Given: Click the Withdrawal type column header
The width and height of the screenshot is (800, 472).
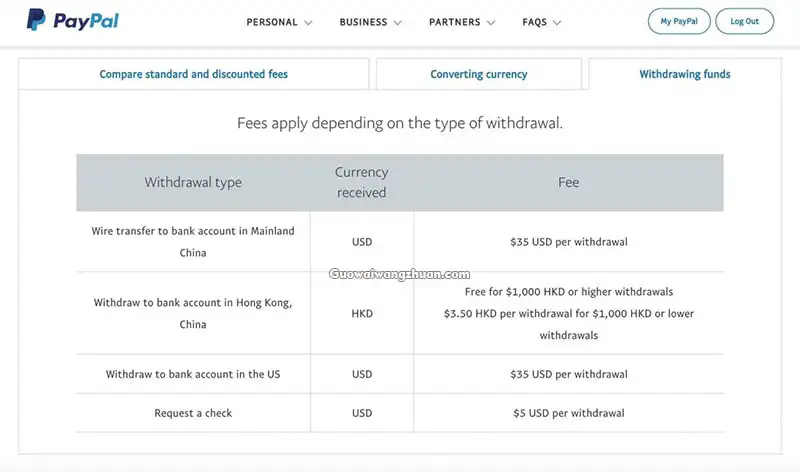Looking at the screenshot, I should point(193,182).
